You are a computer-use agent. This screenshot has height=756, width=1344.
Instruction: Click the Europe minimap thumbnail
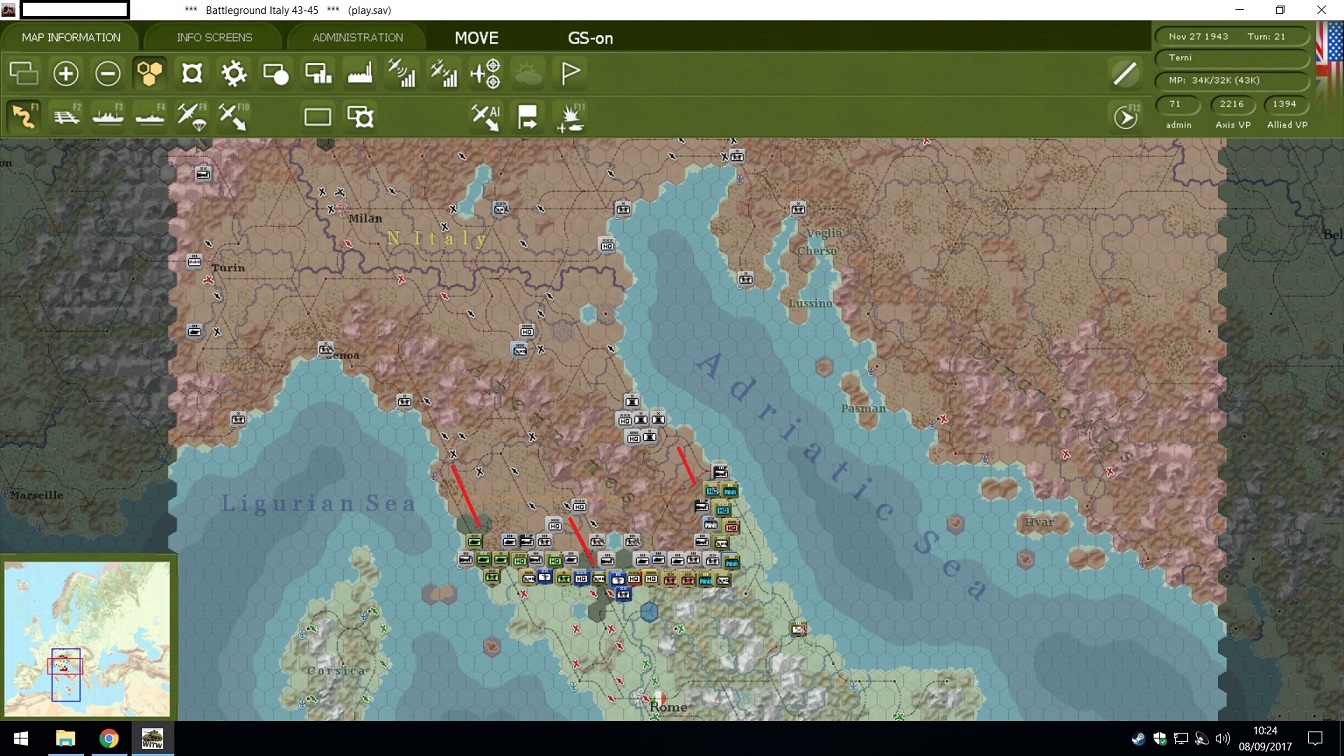(87, 638)
